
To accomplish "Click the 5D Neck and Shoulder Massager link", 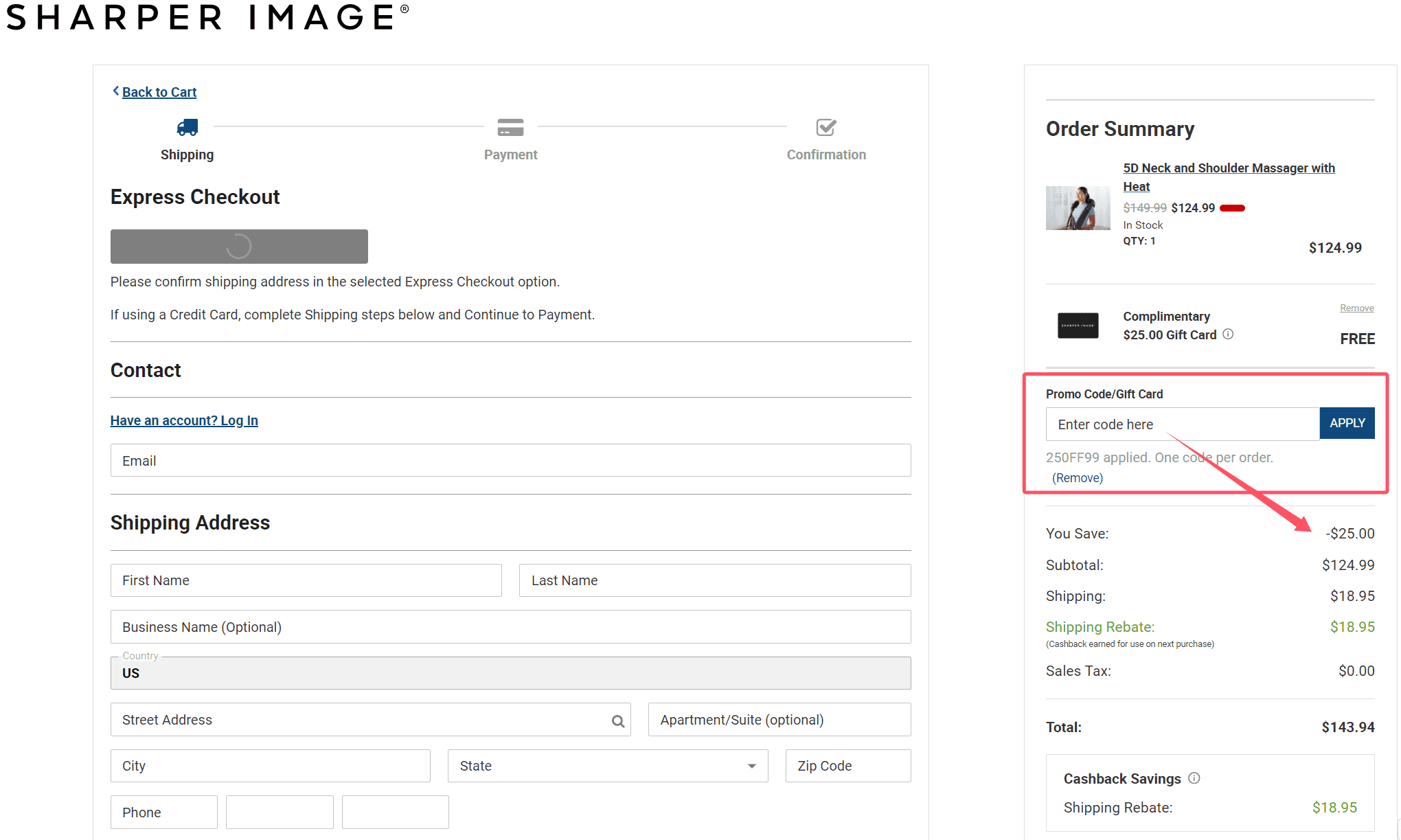I will pos(1229,177).
